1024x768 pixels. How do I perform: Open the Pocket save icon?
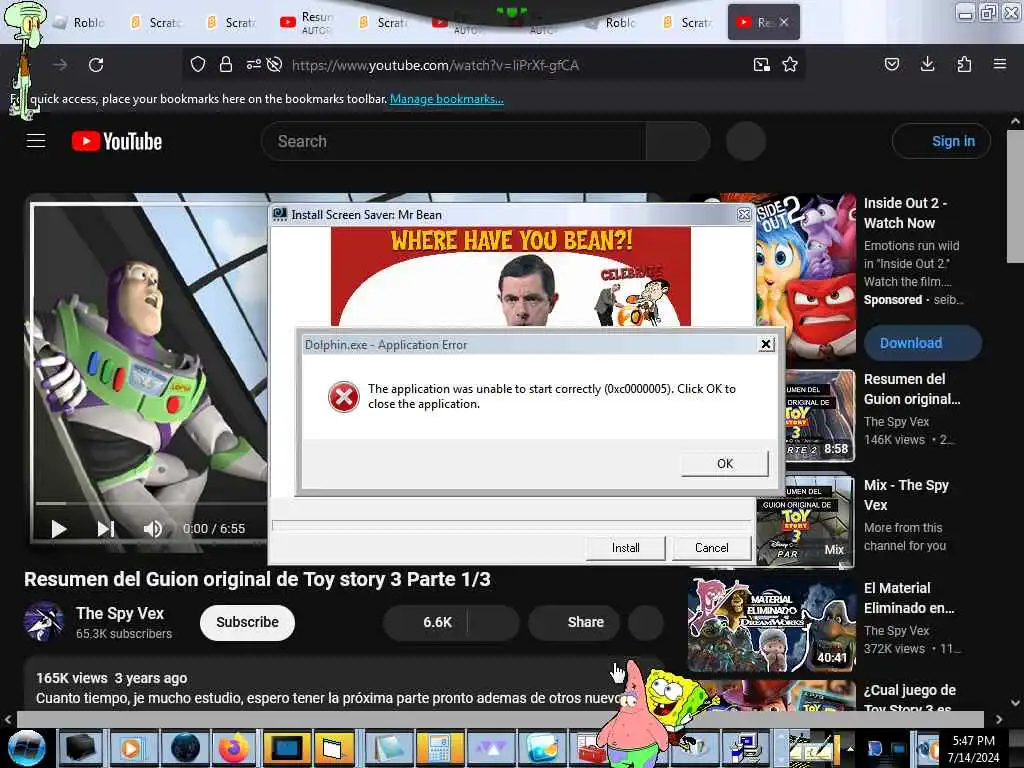891,64
